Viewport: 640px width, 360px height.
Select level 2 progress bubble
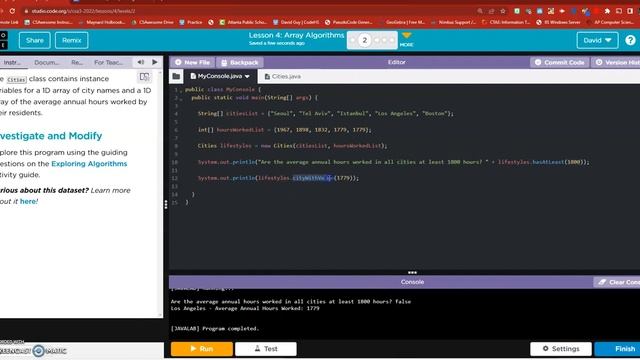[364, 40]
